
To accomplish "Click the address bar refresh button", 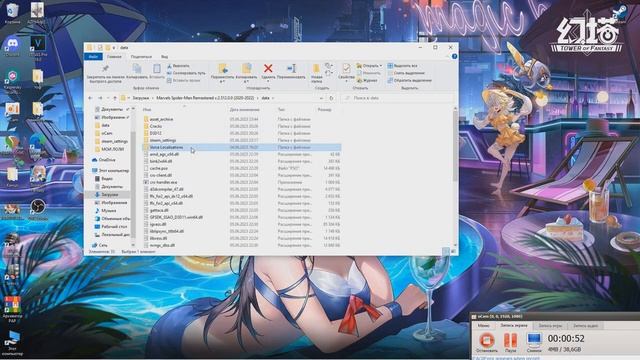I will click(331, 98).
